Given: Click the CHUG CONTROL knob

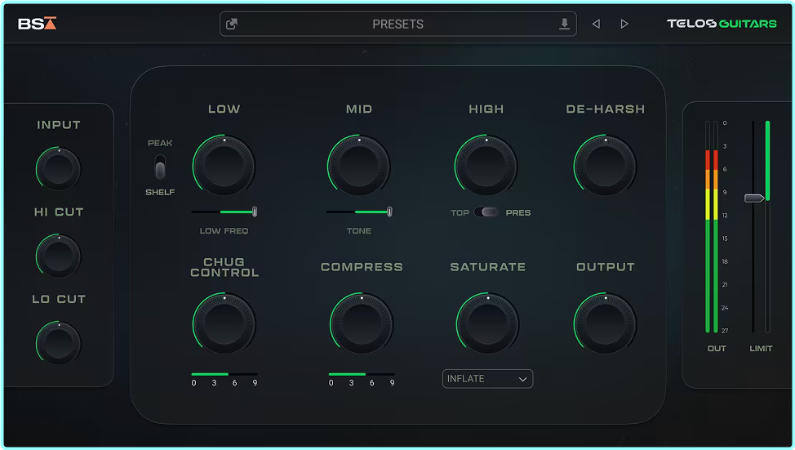Looking at the screenshot, I should tap(224, 324).
